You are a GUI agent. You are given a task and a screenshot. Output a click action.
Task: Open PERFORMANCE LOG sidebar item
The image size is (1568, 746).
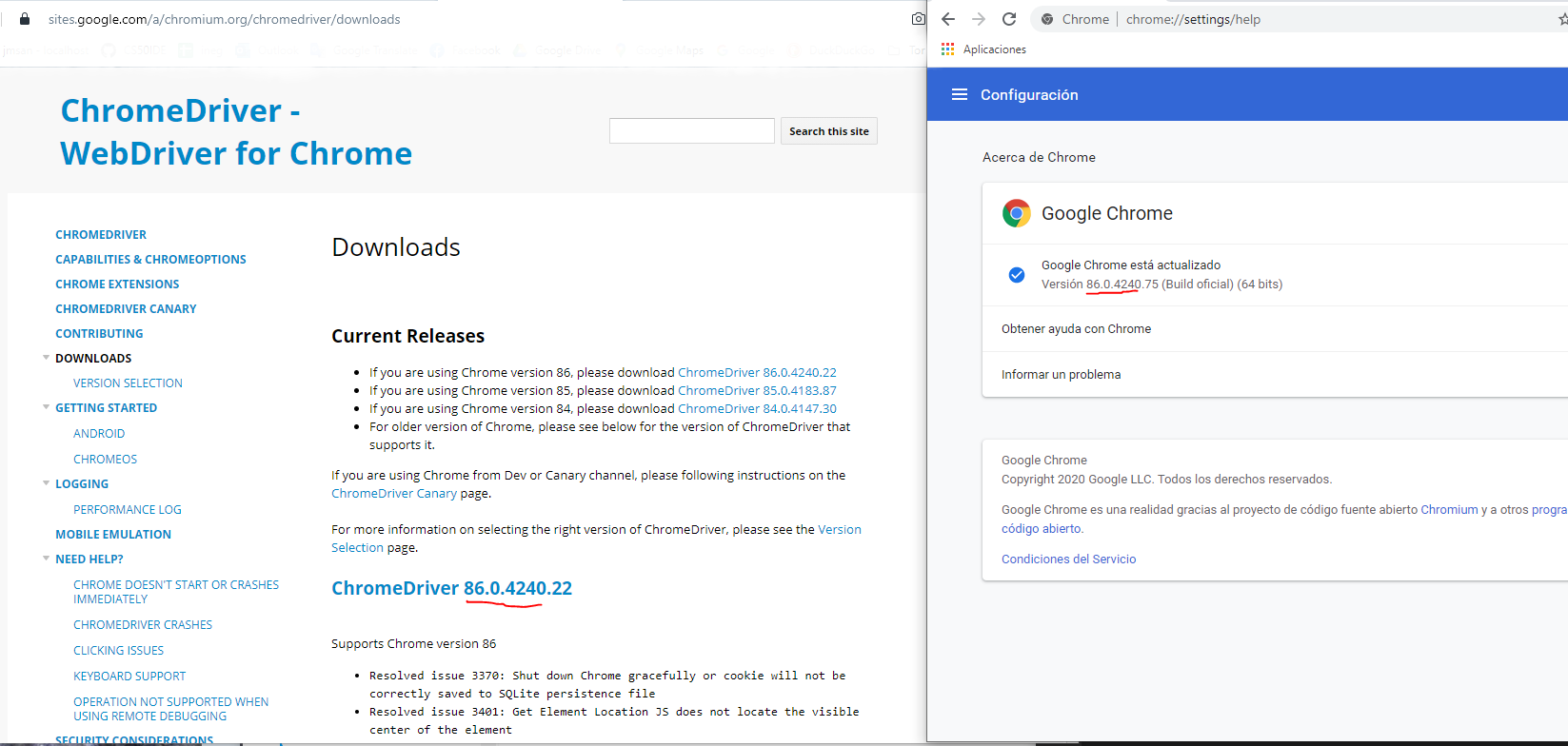[127, 509]
